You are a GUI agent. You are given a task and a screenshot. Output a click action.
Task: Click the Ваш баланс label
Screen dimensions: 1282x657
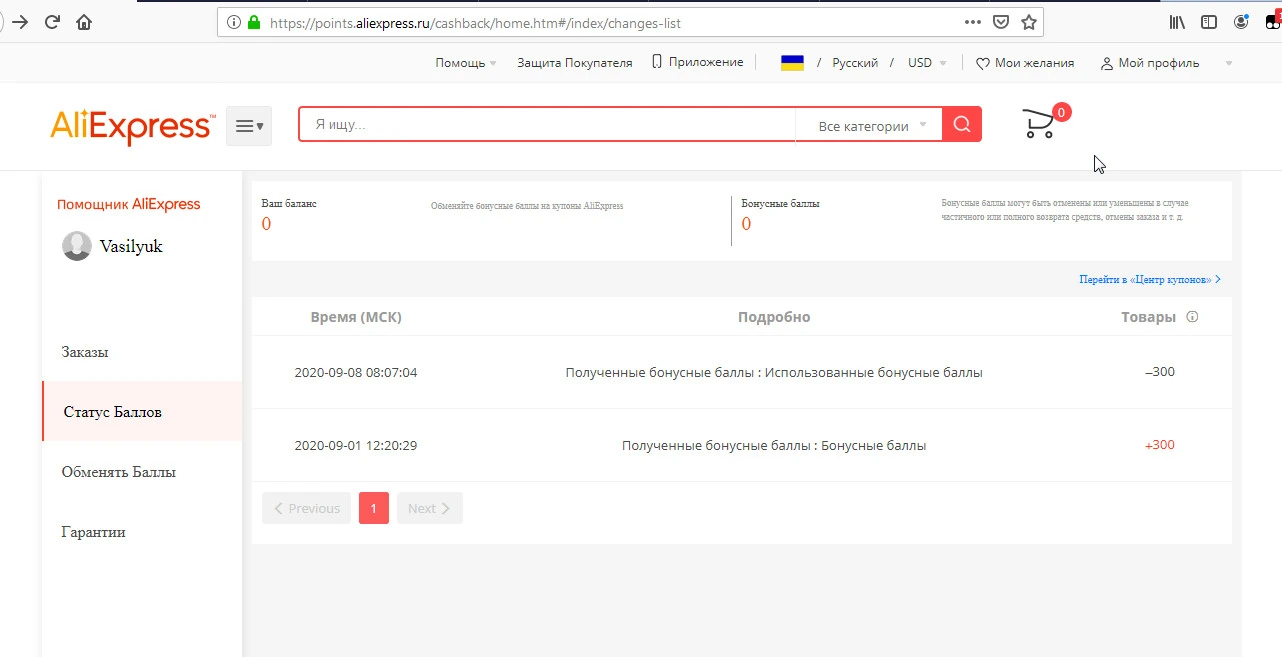pos(289,203)
